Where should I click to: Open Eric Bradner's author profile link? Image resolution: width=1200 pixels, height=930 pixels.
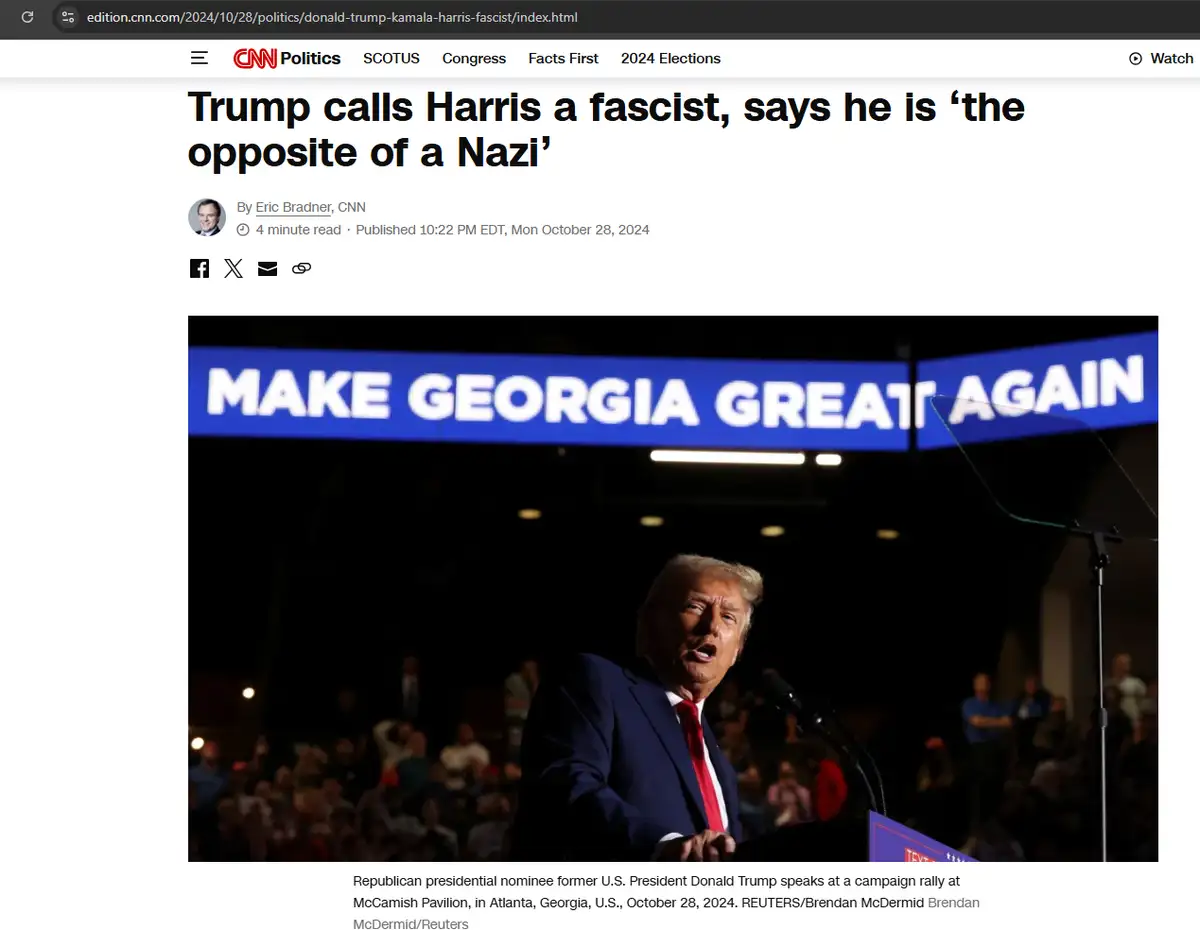click(293, 207)
